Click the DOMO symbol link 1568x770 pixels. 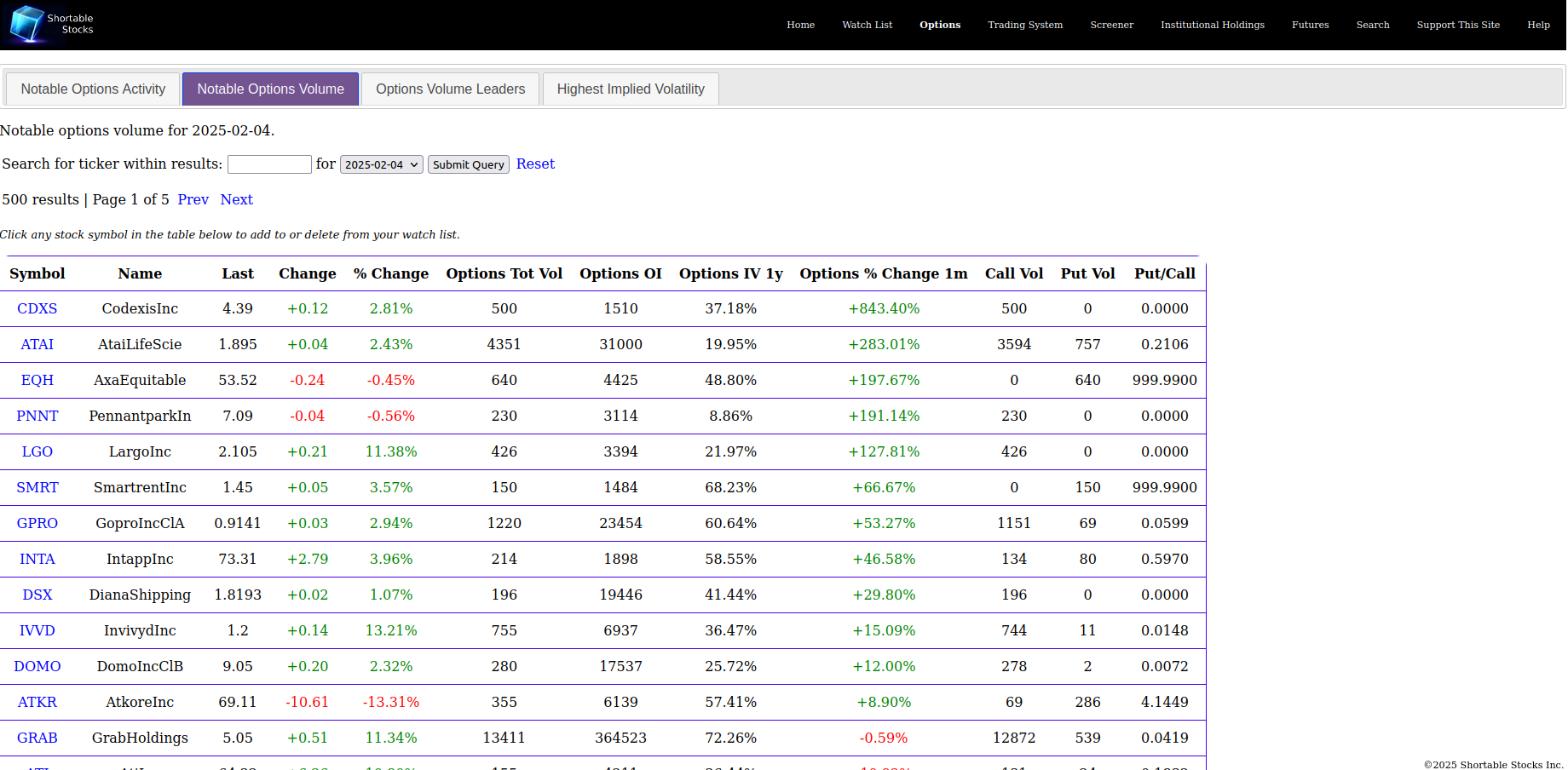(37, 666)
